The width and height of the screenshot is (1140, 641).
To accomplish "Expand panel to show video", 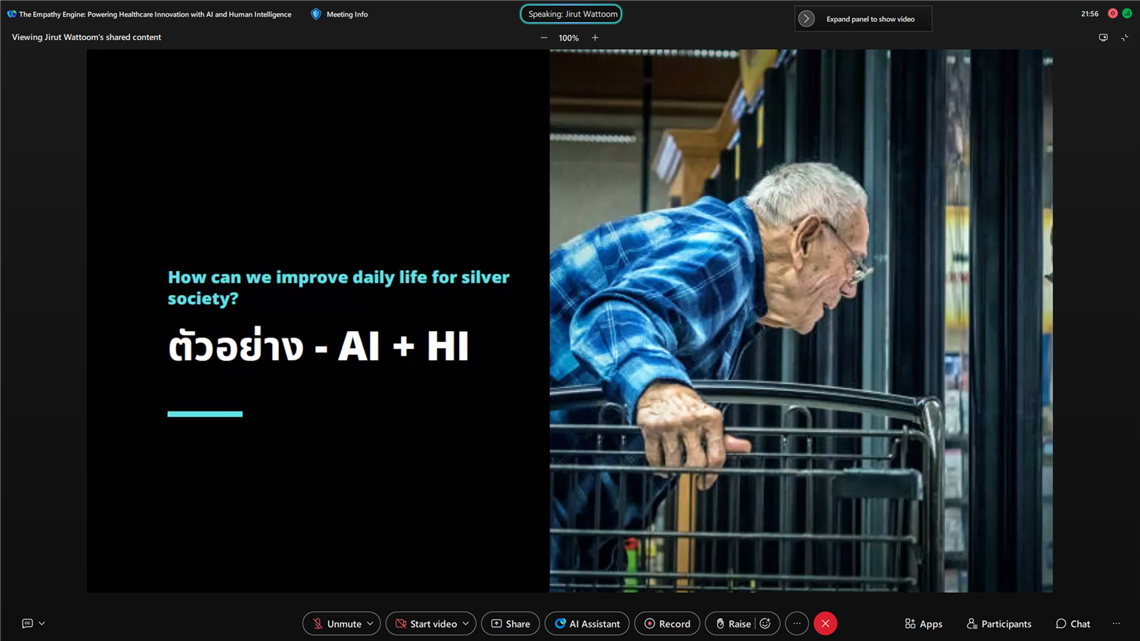I will (x=862, y=19).
